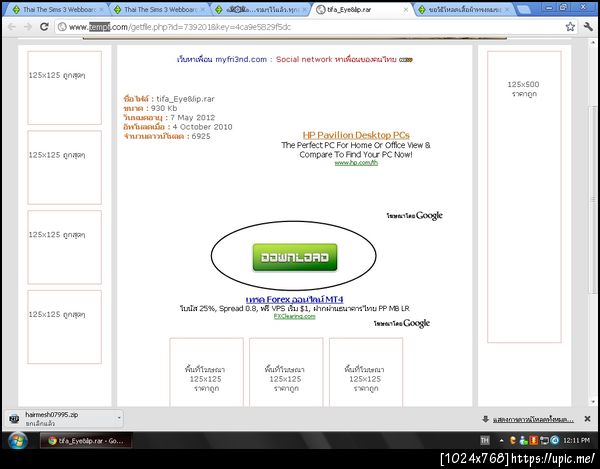Screen dimensions: 600x469
Task: Click the 12:11 PM taskbar clock
Action: tap(576, 441)
